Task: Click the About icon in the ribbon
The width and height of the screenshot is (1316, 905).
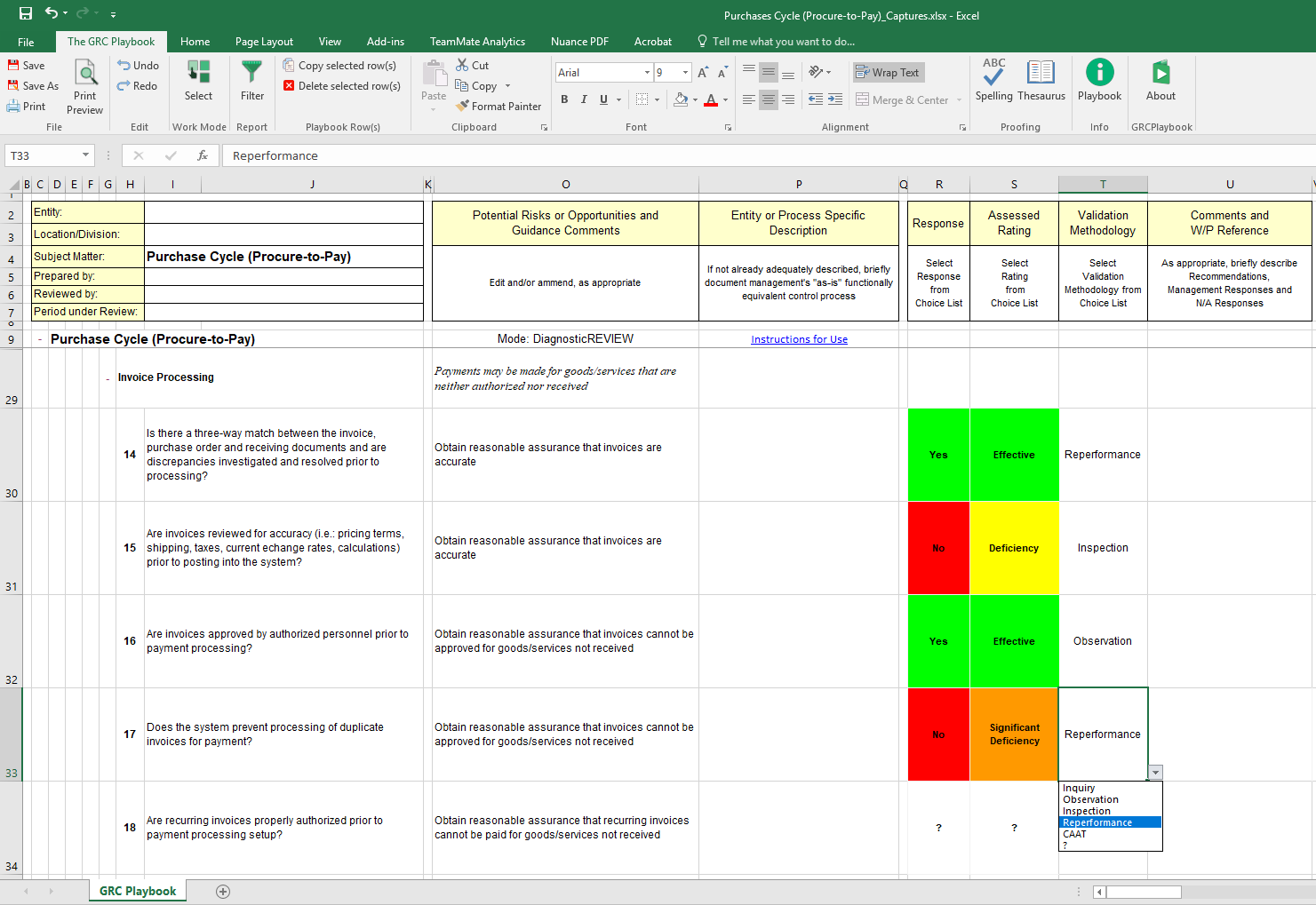Action: pyautogui.click(x=1160, y=73)
